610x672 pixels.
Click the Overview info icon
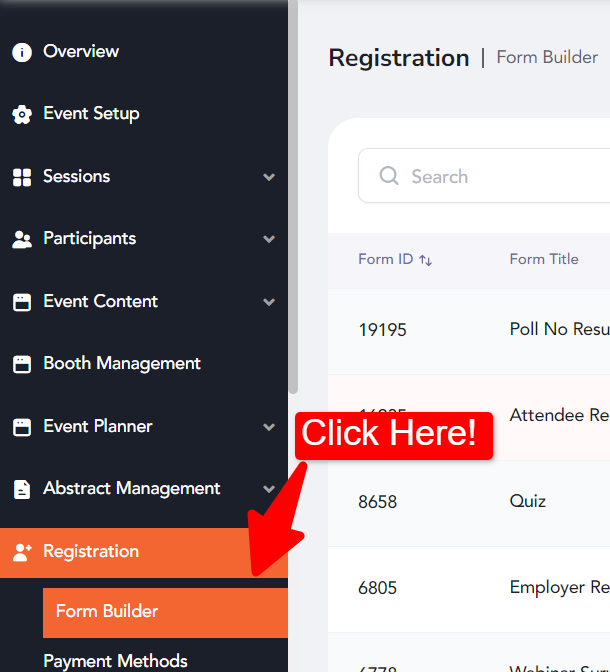(x=22, y=52)
